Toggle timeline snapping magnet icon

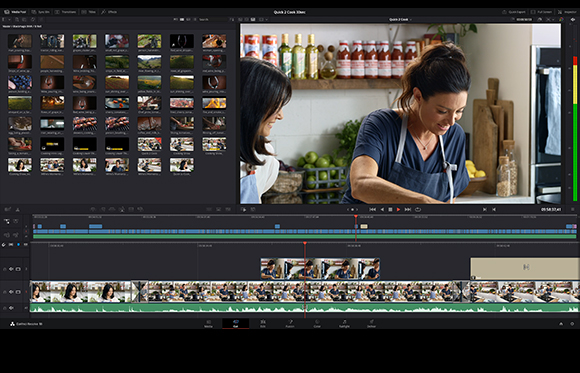point(4,245)
